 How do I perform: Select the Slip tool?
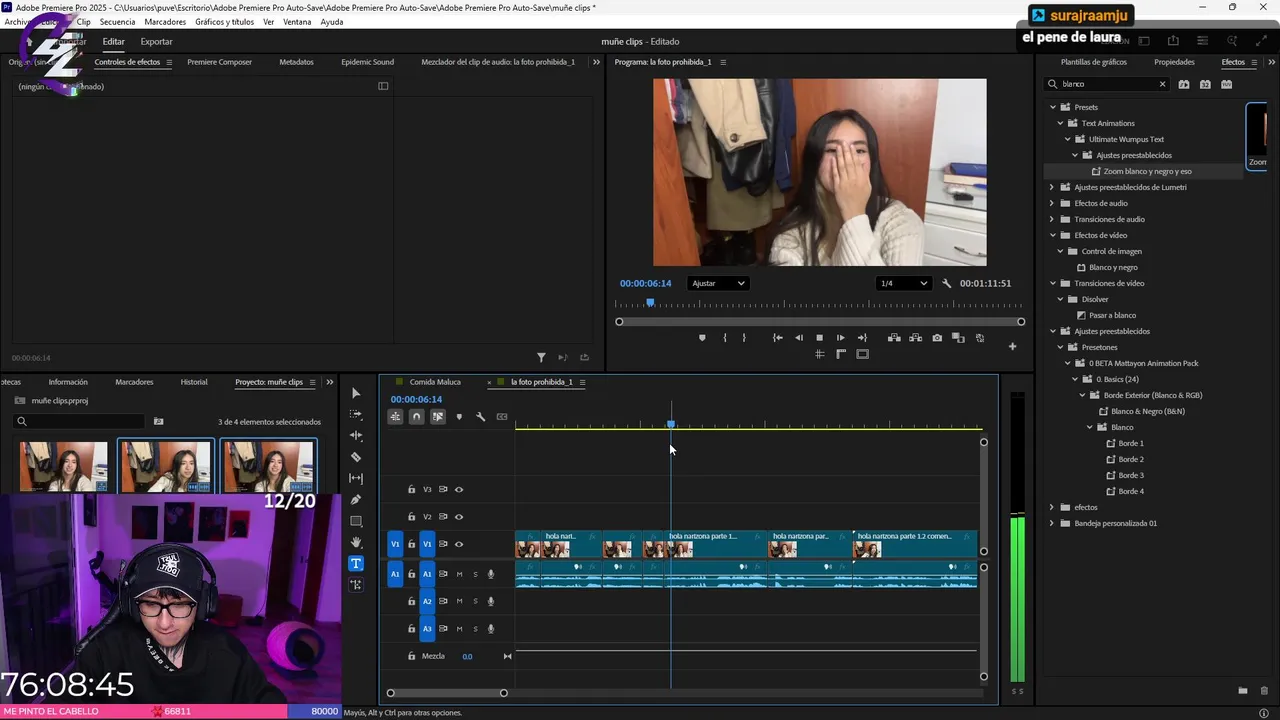click(x=356, y=478)
